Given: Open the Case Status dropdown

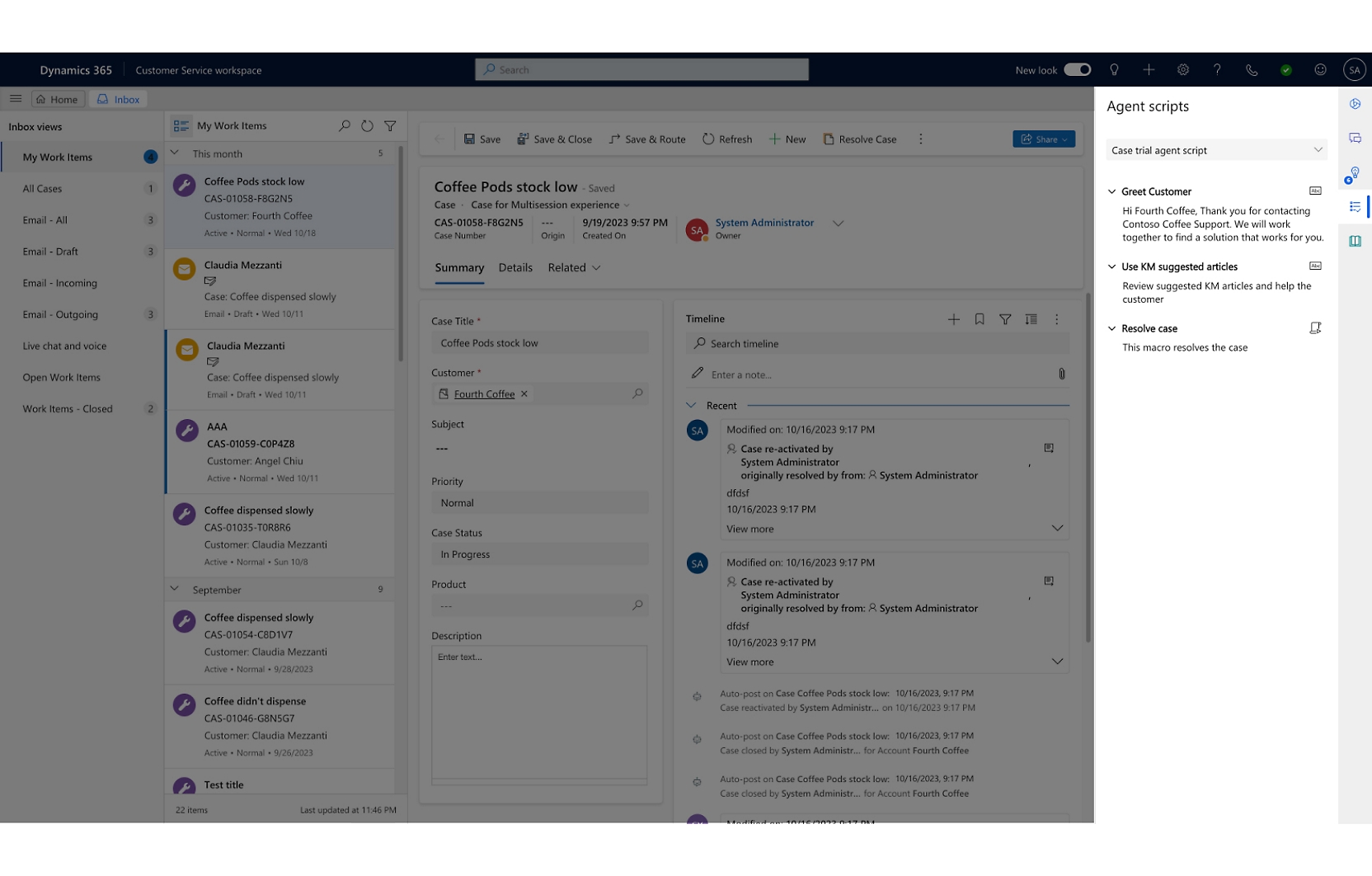Looking at the screenshot, I should point(539,554).
